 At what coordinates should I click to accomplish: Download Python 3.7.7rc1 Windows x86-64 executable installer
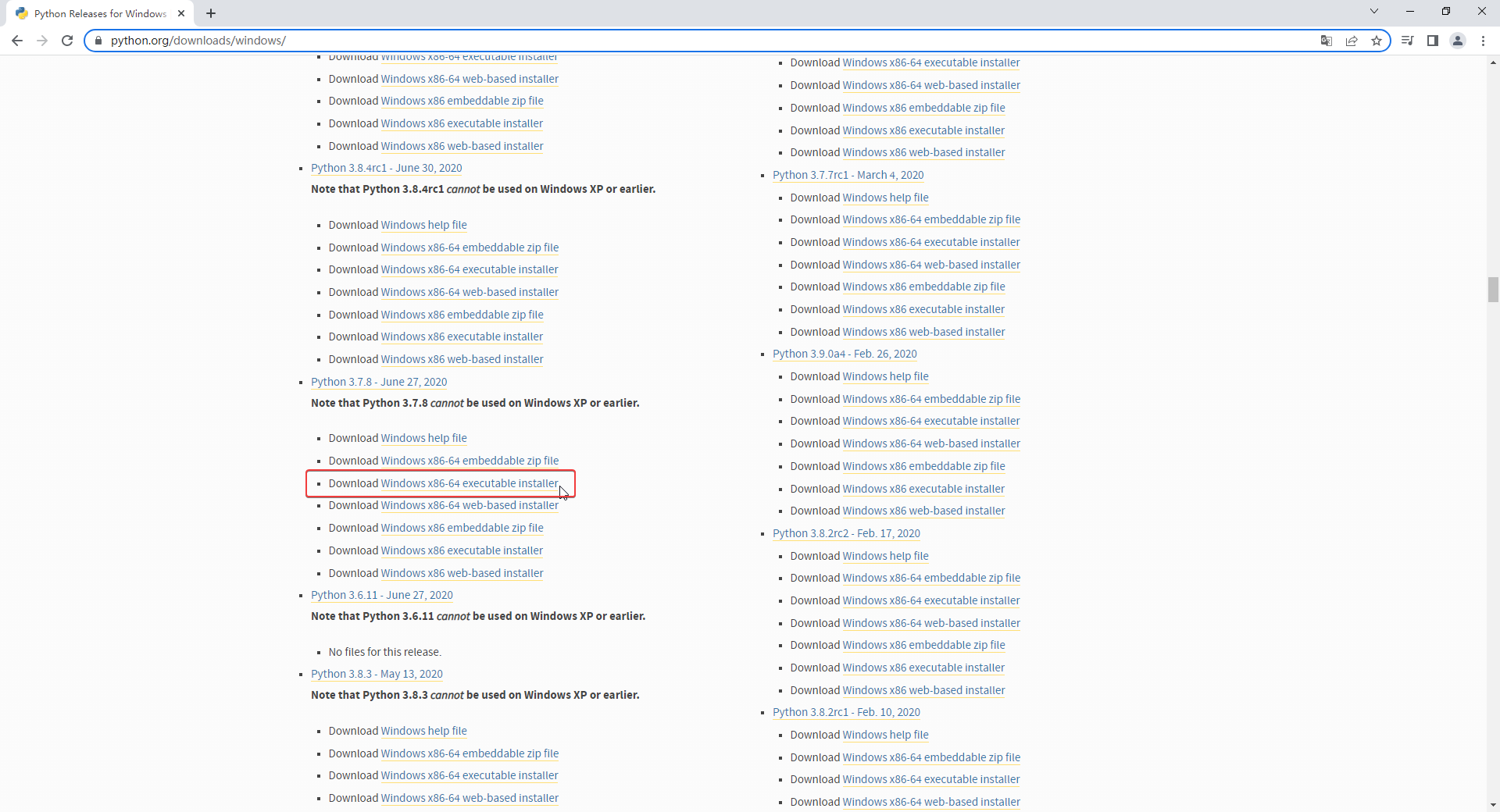coord(931,242)
